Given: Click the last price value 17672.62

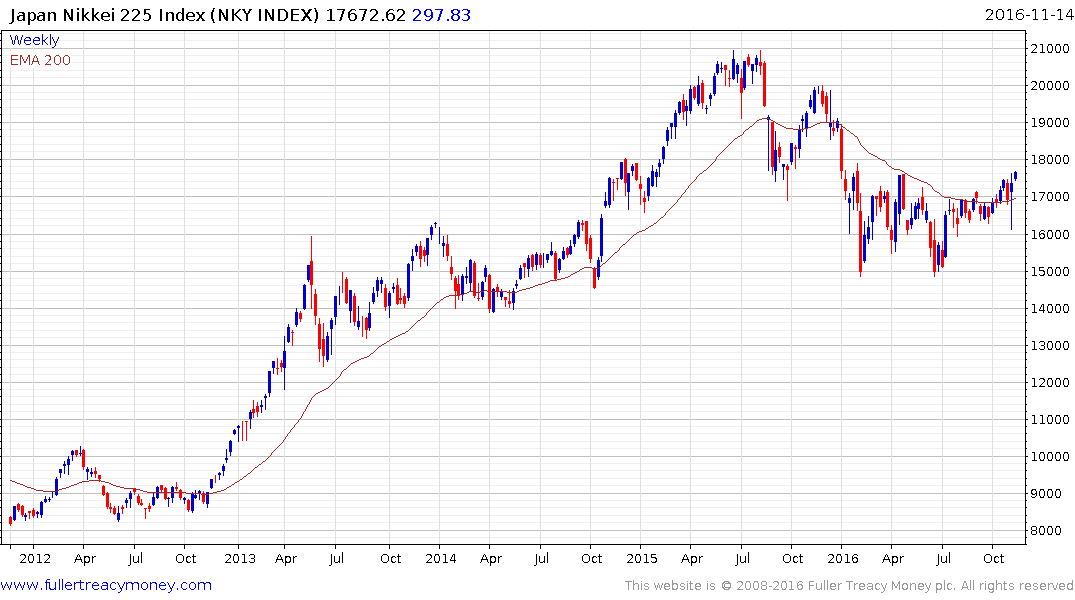Looking at the screenshot, I should (365, 15).
